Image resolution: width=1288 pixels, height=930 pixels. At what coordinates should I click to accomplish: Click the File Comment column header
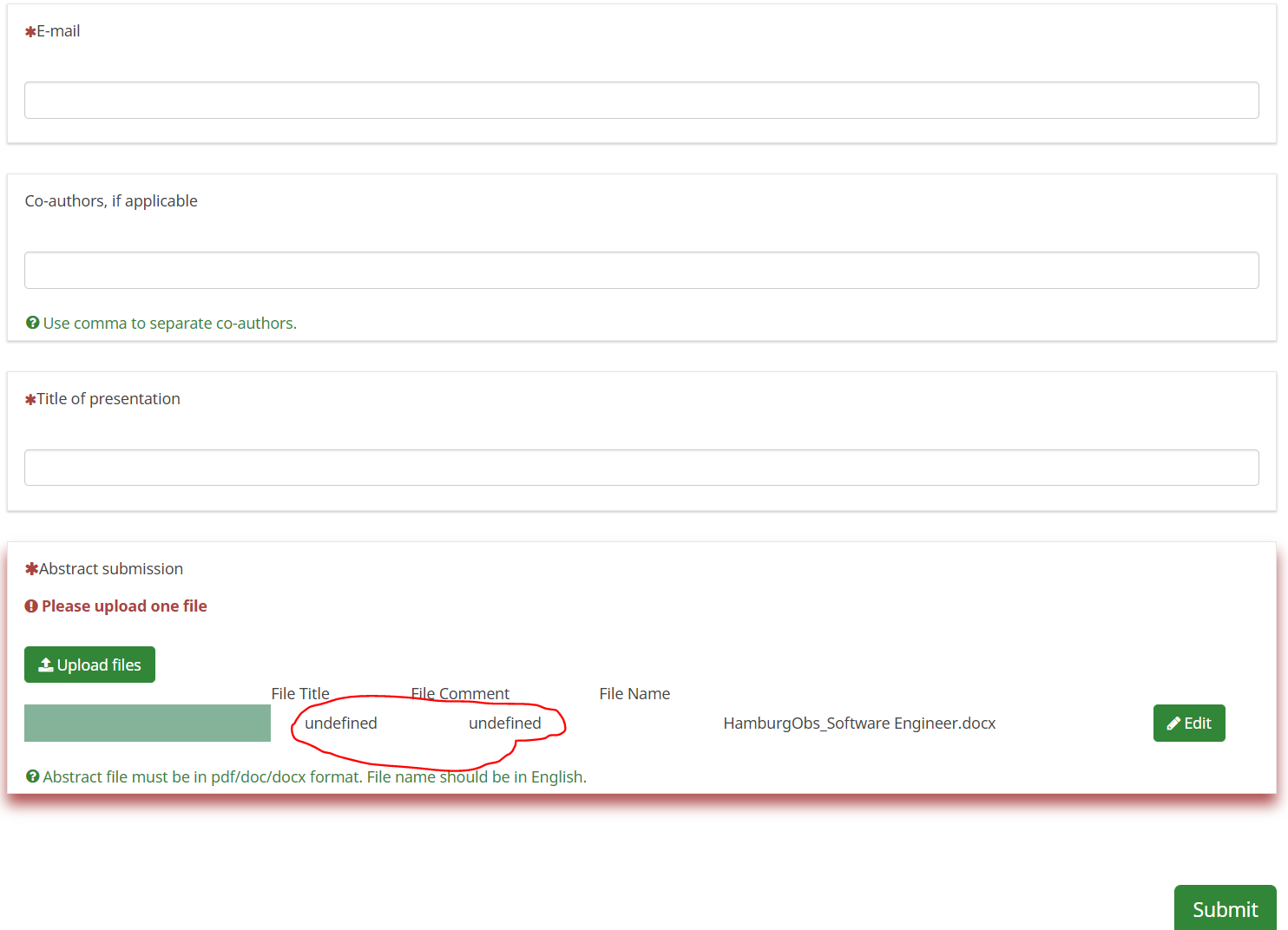(x=459, y=693)
